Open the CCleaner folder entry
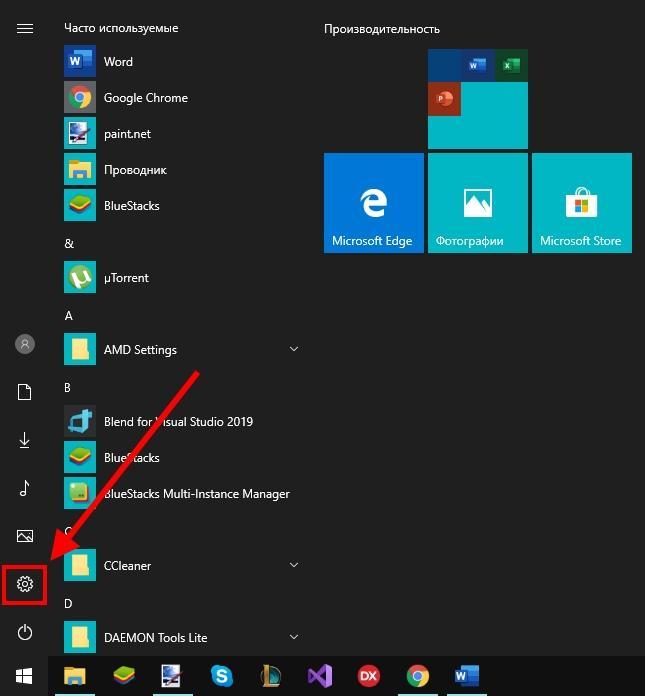The height and width of the screenshot is (696, 645). pyautogui.click(x=184, y=565)
